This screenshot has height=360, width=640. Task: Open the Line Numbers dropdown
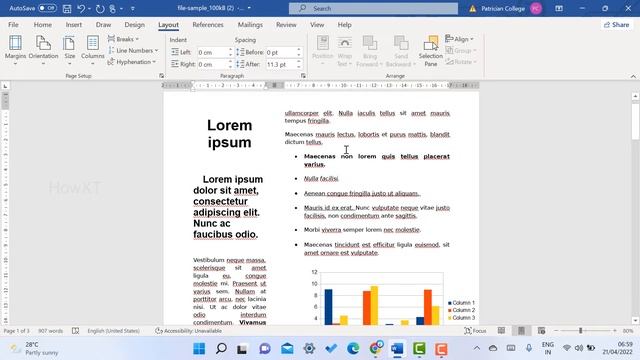click(133, 51)
